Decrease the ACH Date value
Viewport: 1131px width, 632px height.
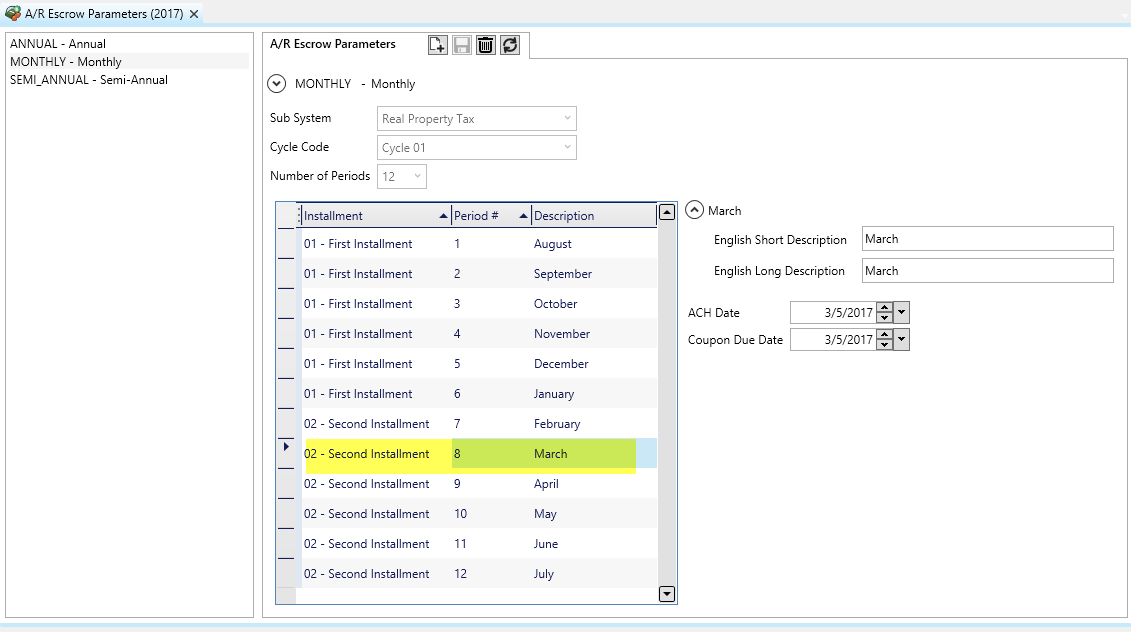[x=884, y=318]
